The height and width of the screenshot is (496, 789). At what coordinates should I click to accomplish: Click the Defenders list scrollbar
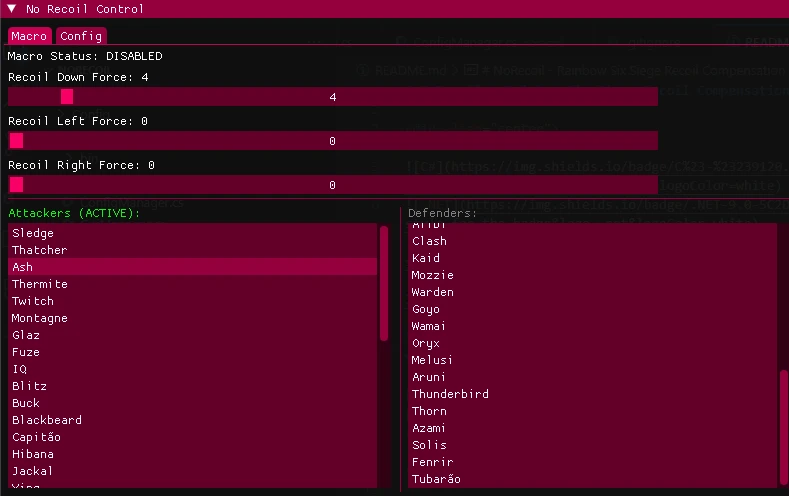[783, 426]
